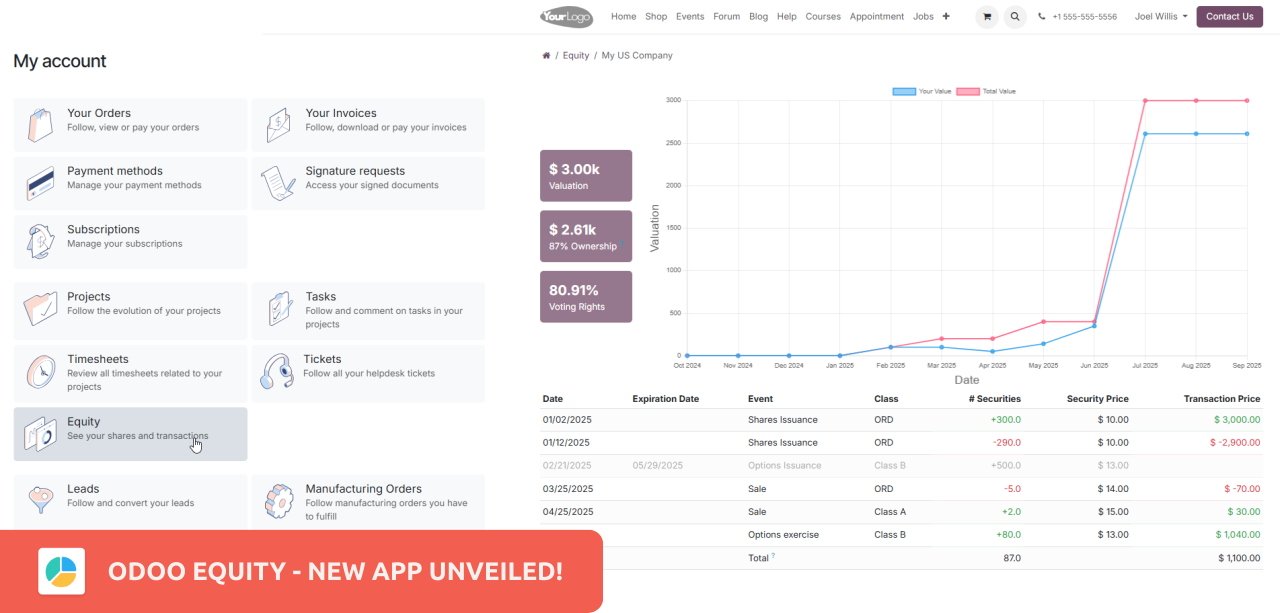Screen dimensions: 1280x613
Task: Click the Contact Us button
Action: [1229, 17]
